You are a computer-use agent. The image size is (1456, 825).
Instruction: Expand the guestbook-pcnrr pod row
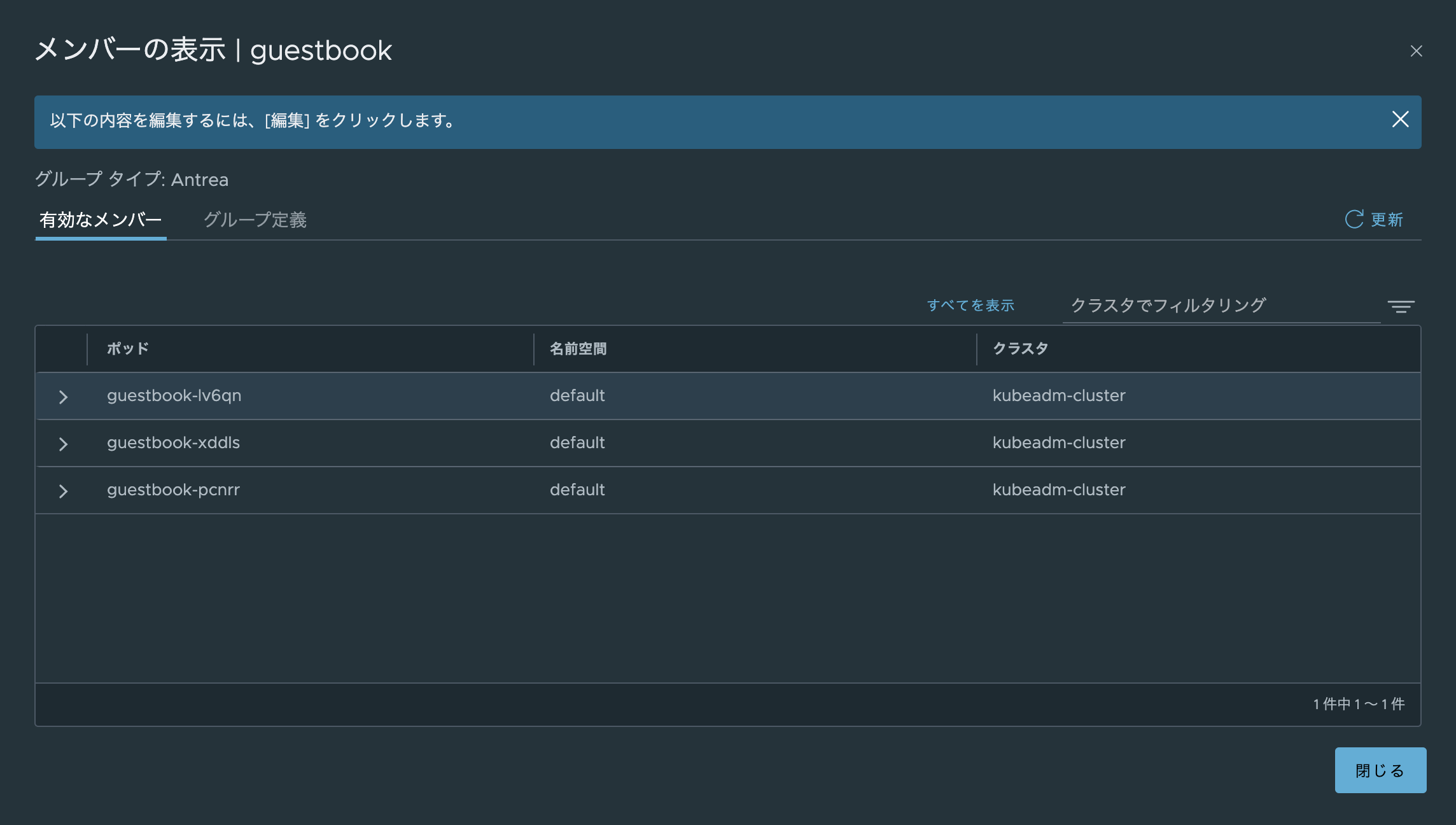63,491
